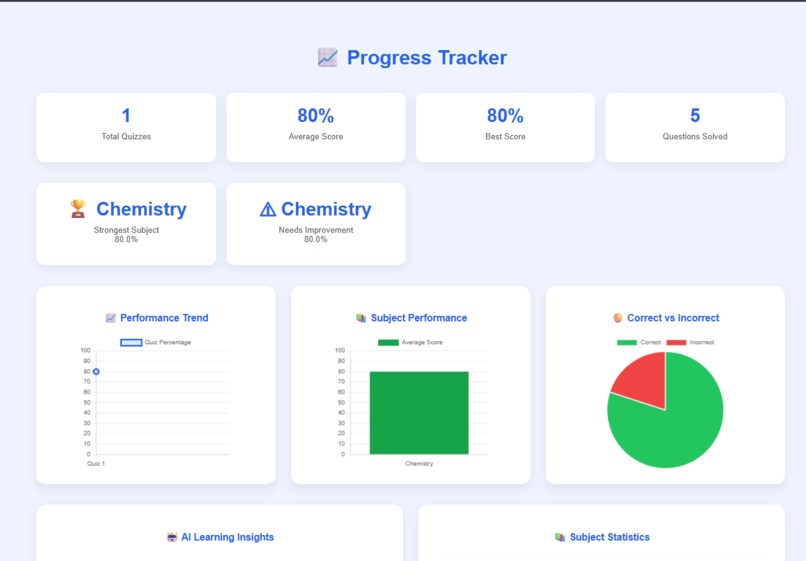The image size is (806, 561).
Task: Click the green Correct pie slice
Action: click(679, 427)
